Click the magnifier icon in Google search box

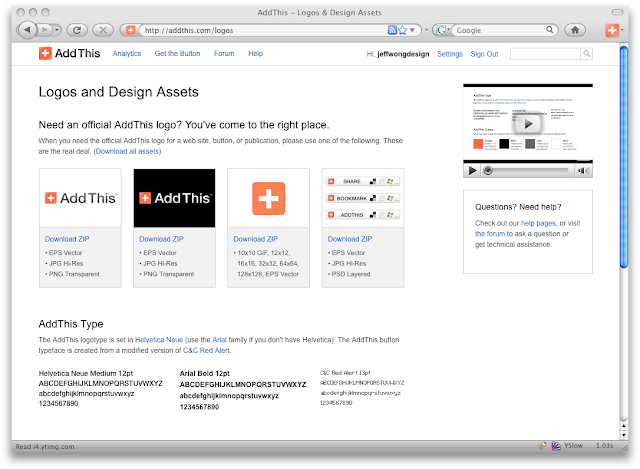pos(550,30)
